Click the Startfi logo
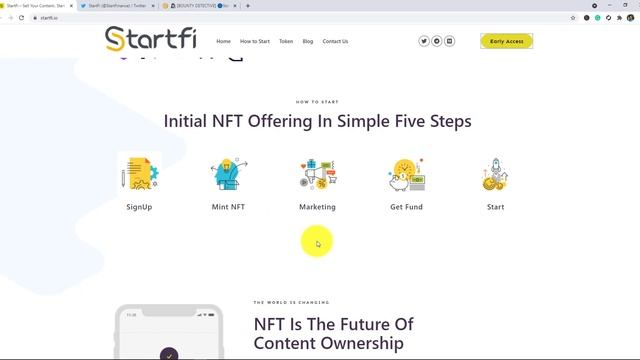The image size is (640, 360). point(151,39)
